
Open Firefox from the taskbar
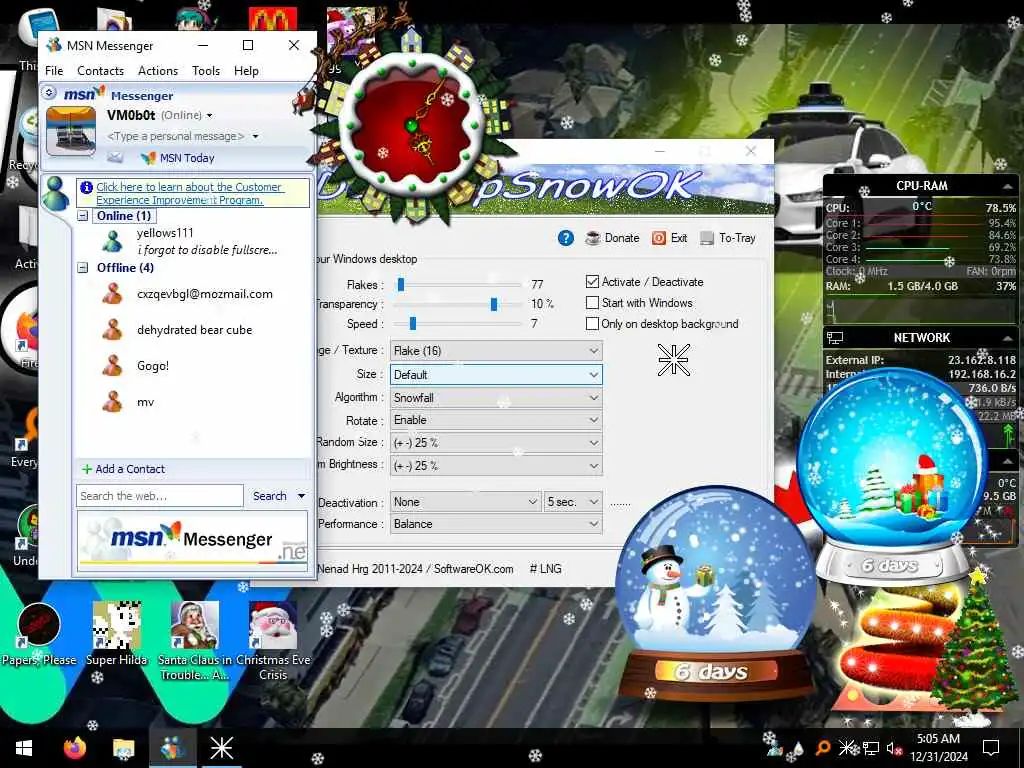click(x=74, y=748)
